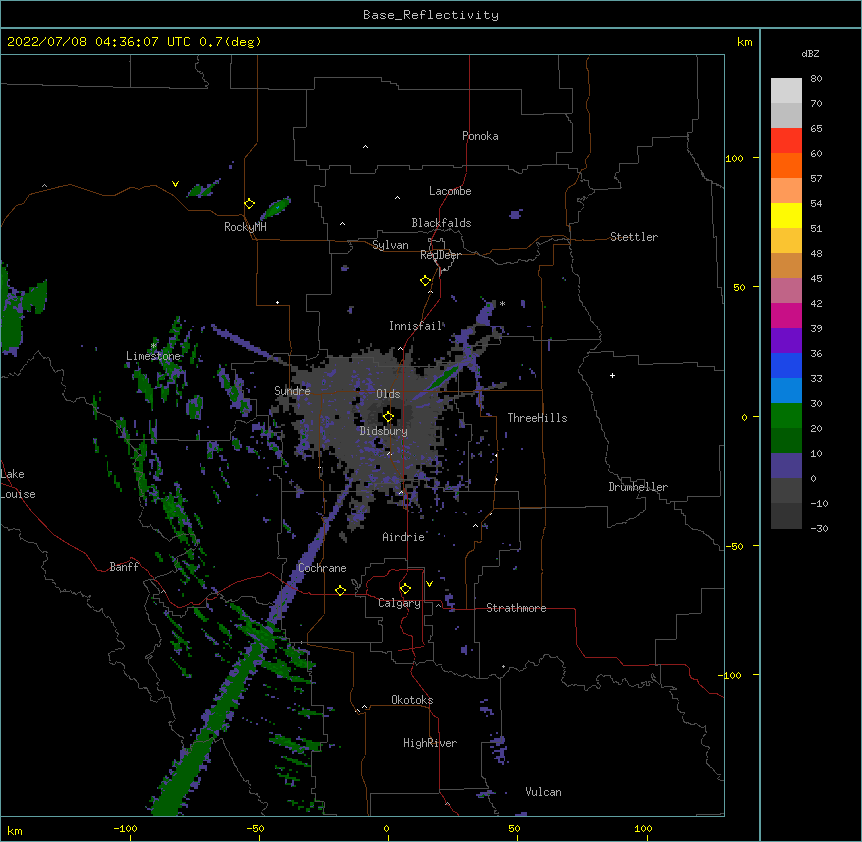Click the Ponoka label
862x842 pixels.
tap(480, 136)
